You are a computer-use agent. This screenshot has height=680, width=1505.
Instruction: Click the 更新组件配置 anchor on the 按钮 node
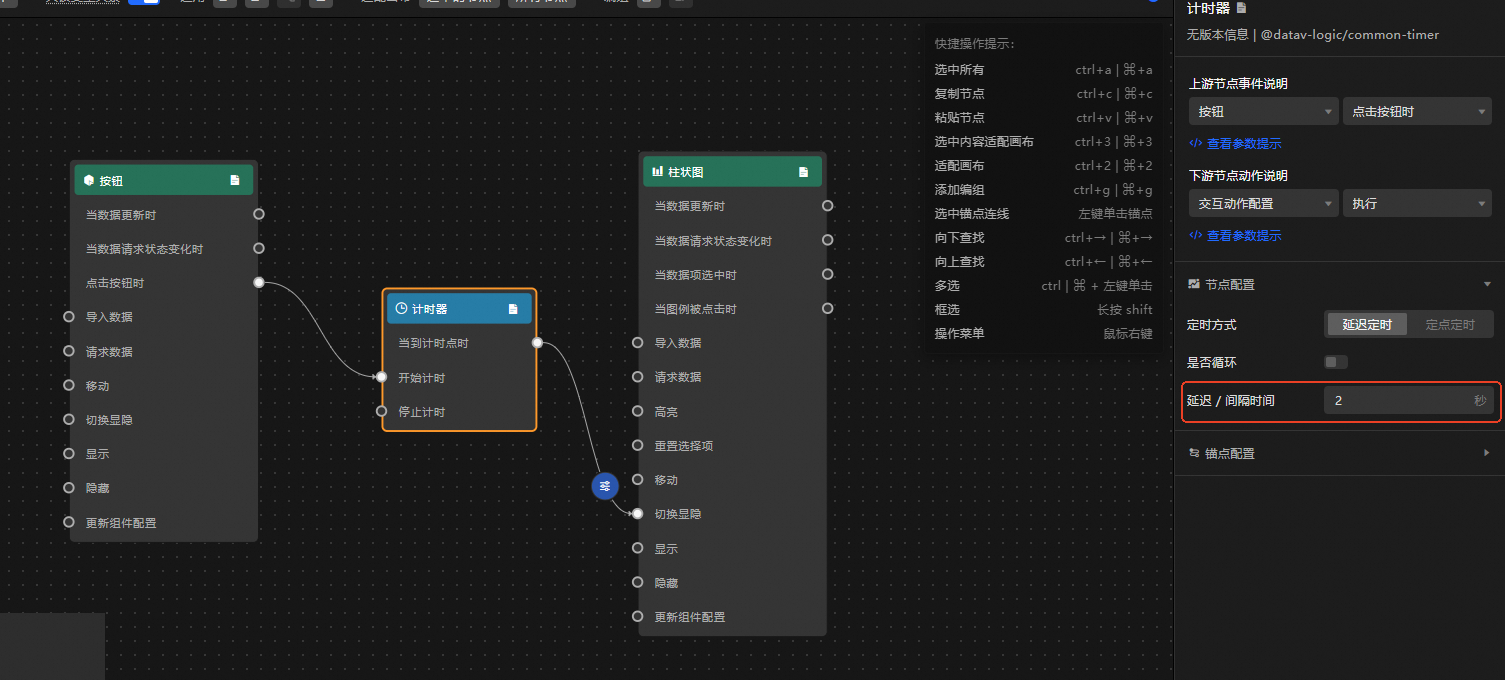(69, 522)
